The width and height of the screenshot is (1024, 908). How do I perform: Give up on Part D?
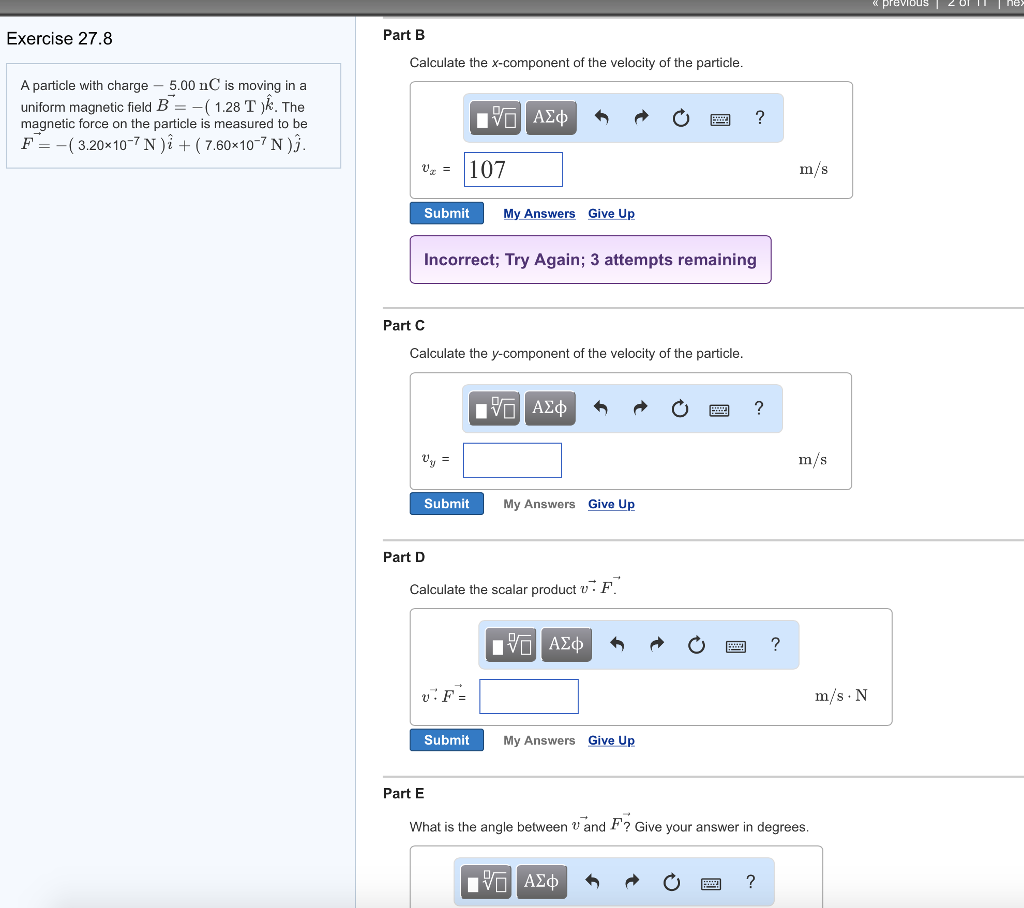coord(611,741)
